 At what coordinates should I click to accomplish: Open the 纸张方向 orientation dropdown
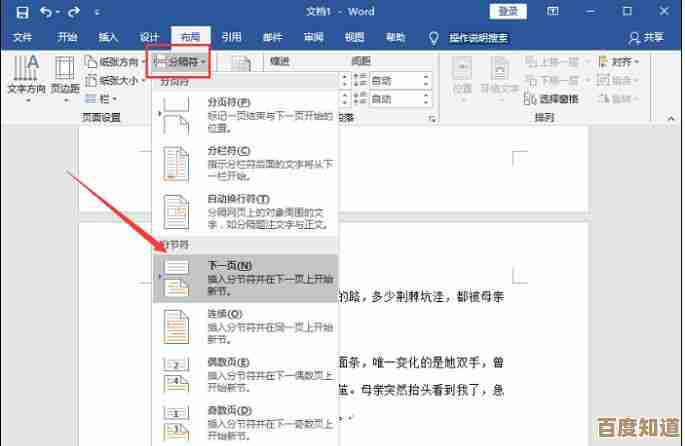(x=114, y=62)
